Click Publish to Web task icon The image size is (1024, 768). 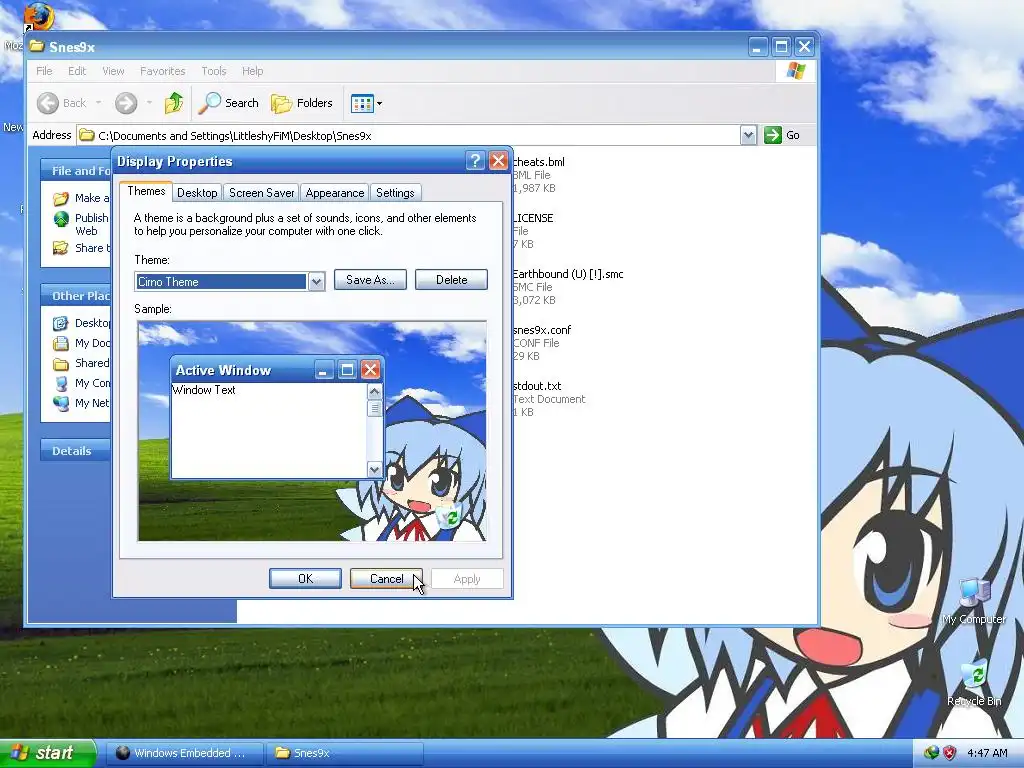coord(61,219)
